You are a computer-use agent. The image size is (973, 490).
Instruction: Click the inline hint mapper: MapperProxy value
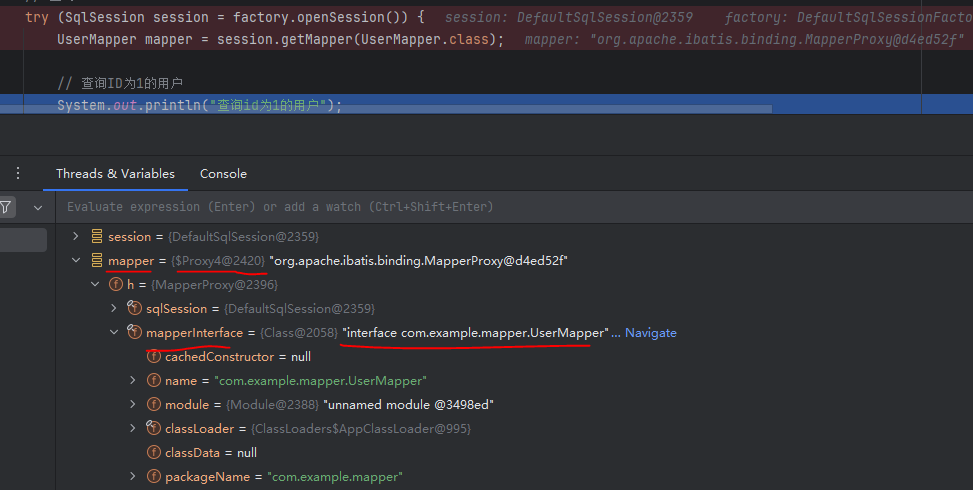pyautogui.click(x=745, y=40)
